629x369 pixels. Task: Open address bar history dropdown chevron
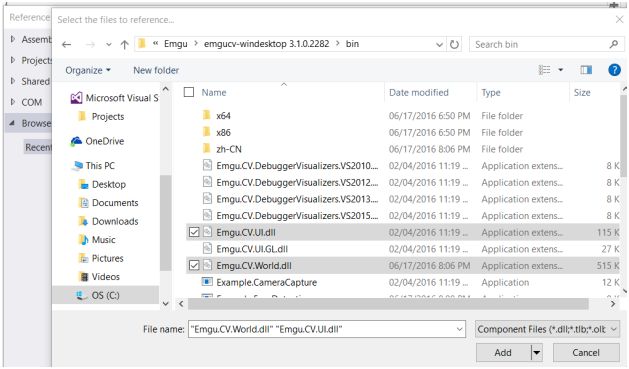(x=439, y=45)
